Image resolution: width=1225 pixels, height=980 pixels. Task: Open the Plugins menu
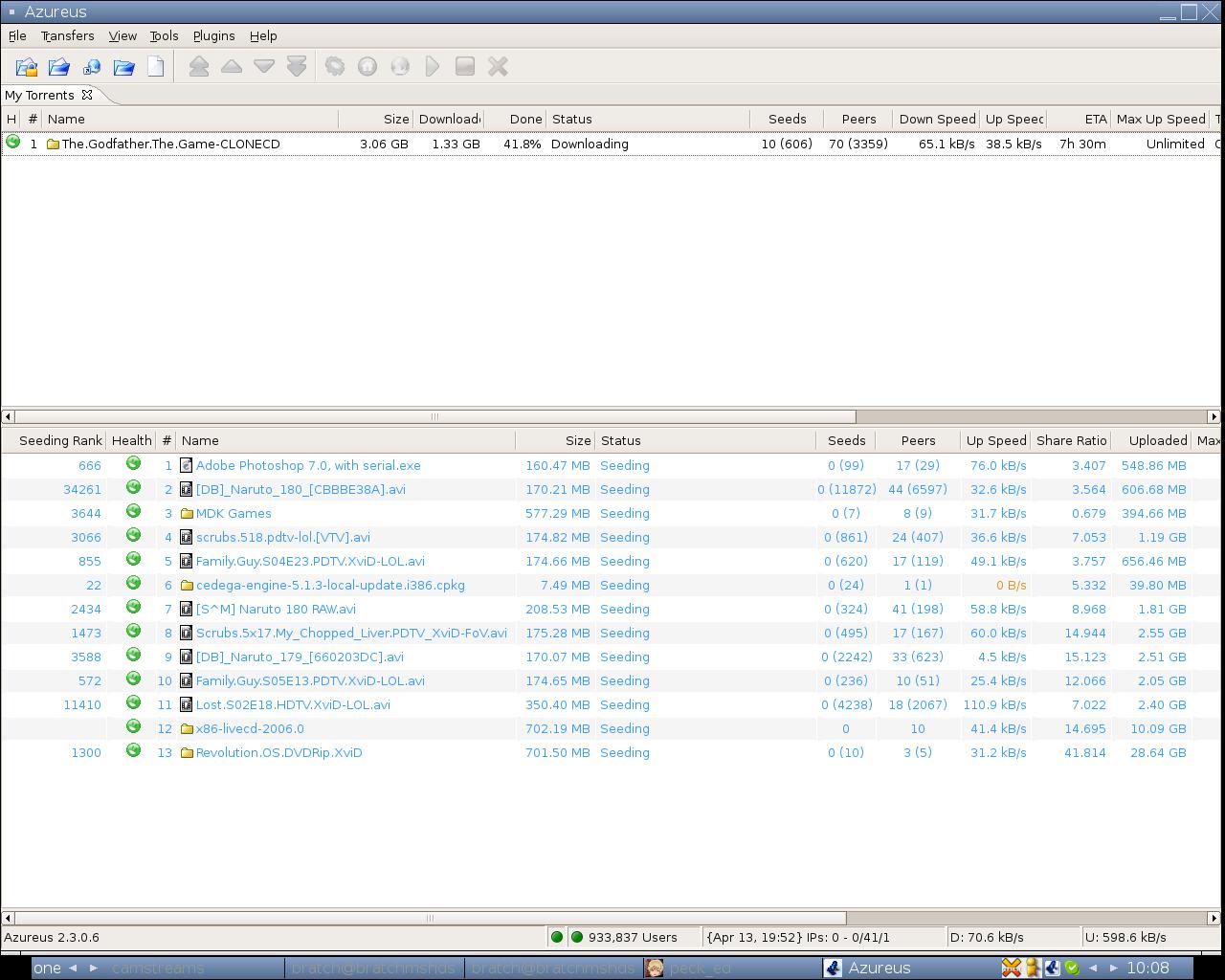tap(213, 35)
